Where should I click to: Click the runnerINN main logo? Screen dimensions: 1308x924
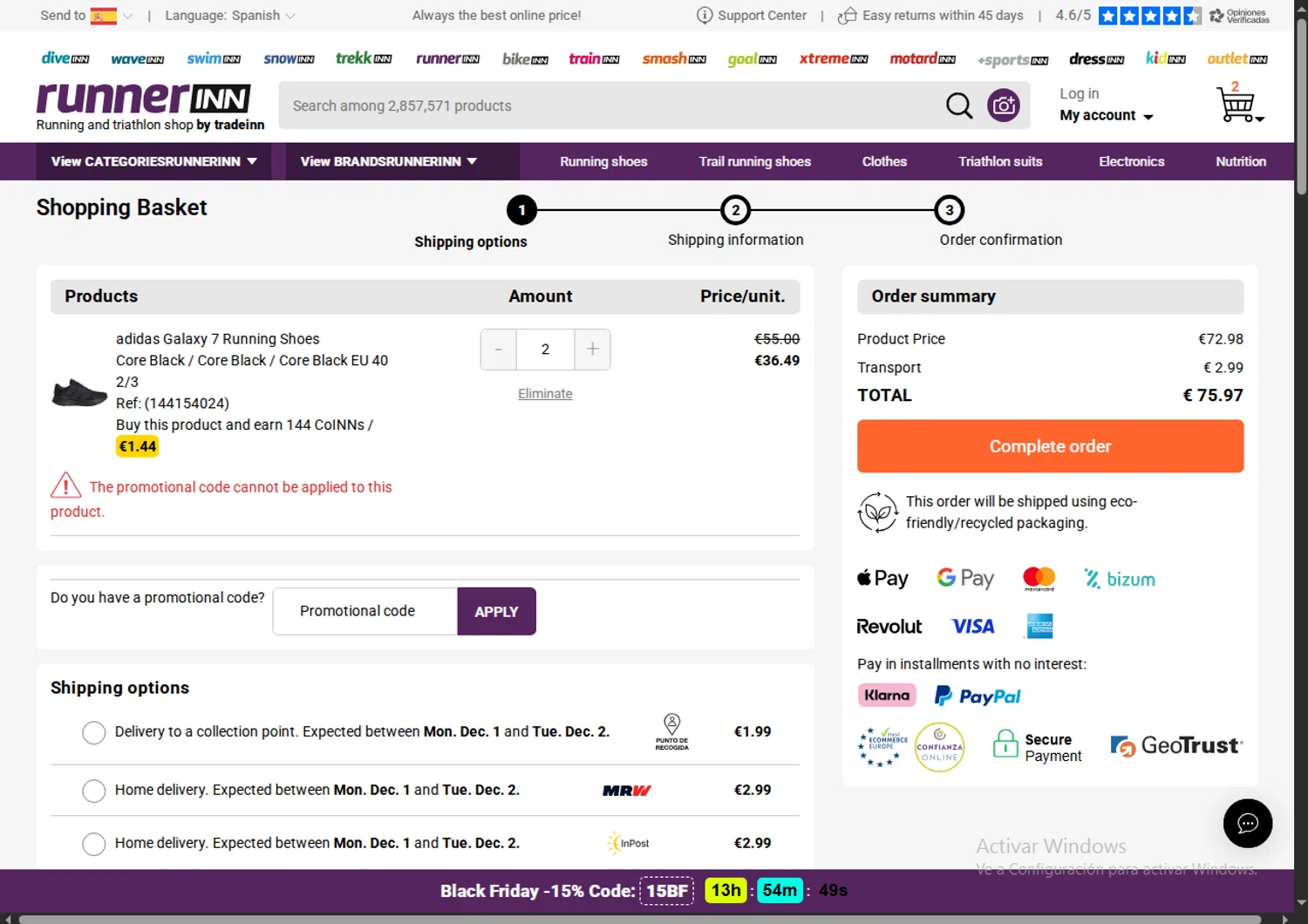[144, 99]
